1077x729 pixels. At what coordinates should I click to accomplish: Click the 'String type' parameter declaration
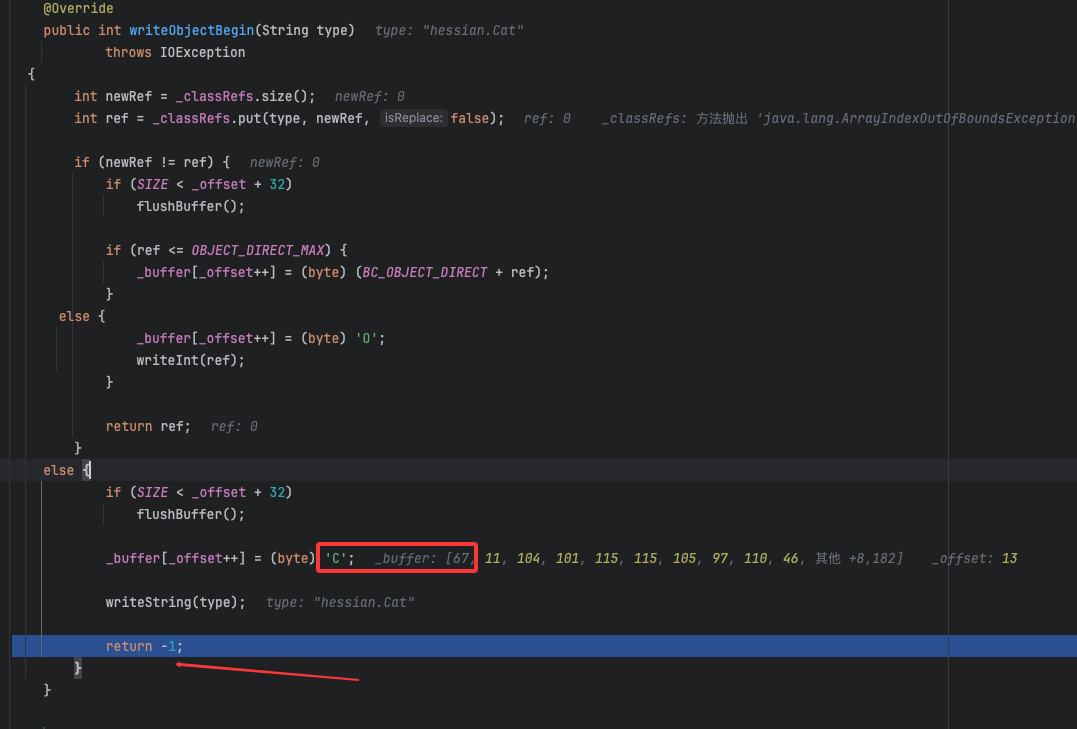point(304,30)
